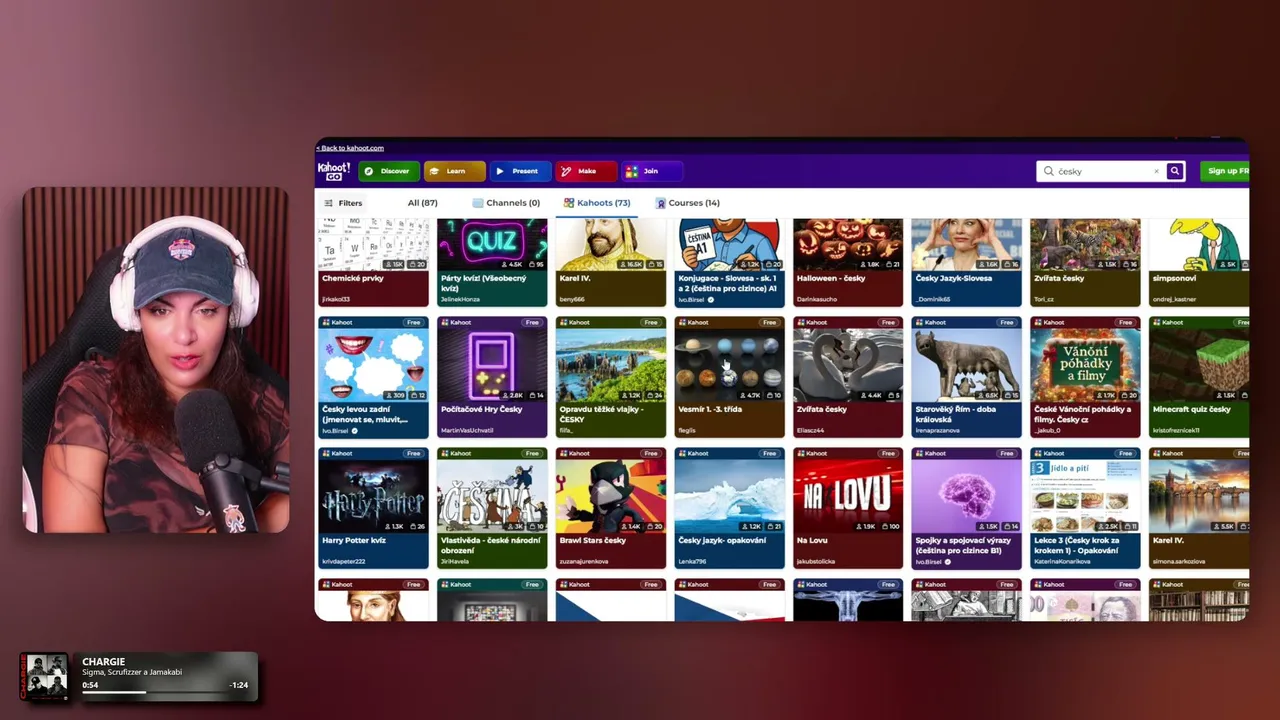The image size is (1280, 720).
Task: Click author name jakubstolicka
Action: [816, 561]
